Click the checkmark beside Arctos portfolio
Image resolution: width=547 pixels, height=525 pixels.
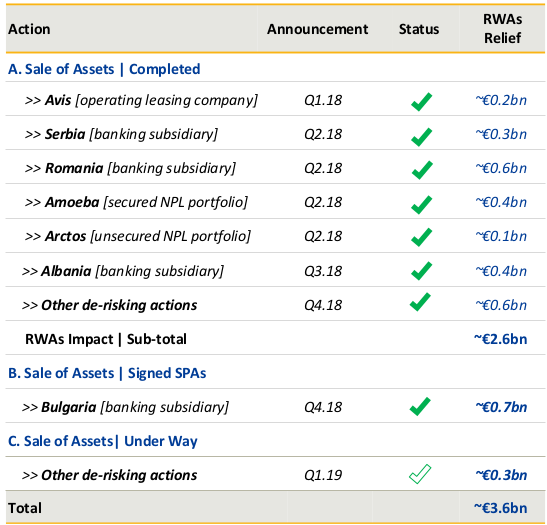[421, 237]
